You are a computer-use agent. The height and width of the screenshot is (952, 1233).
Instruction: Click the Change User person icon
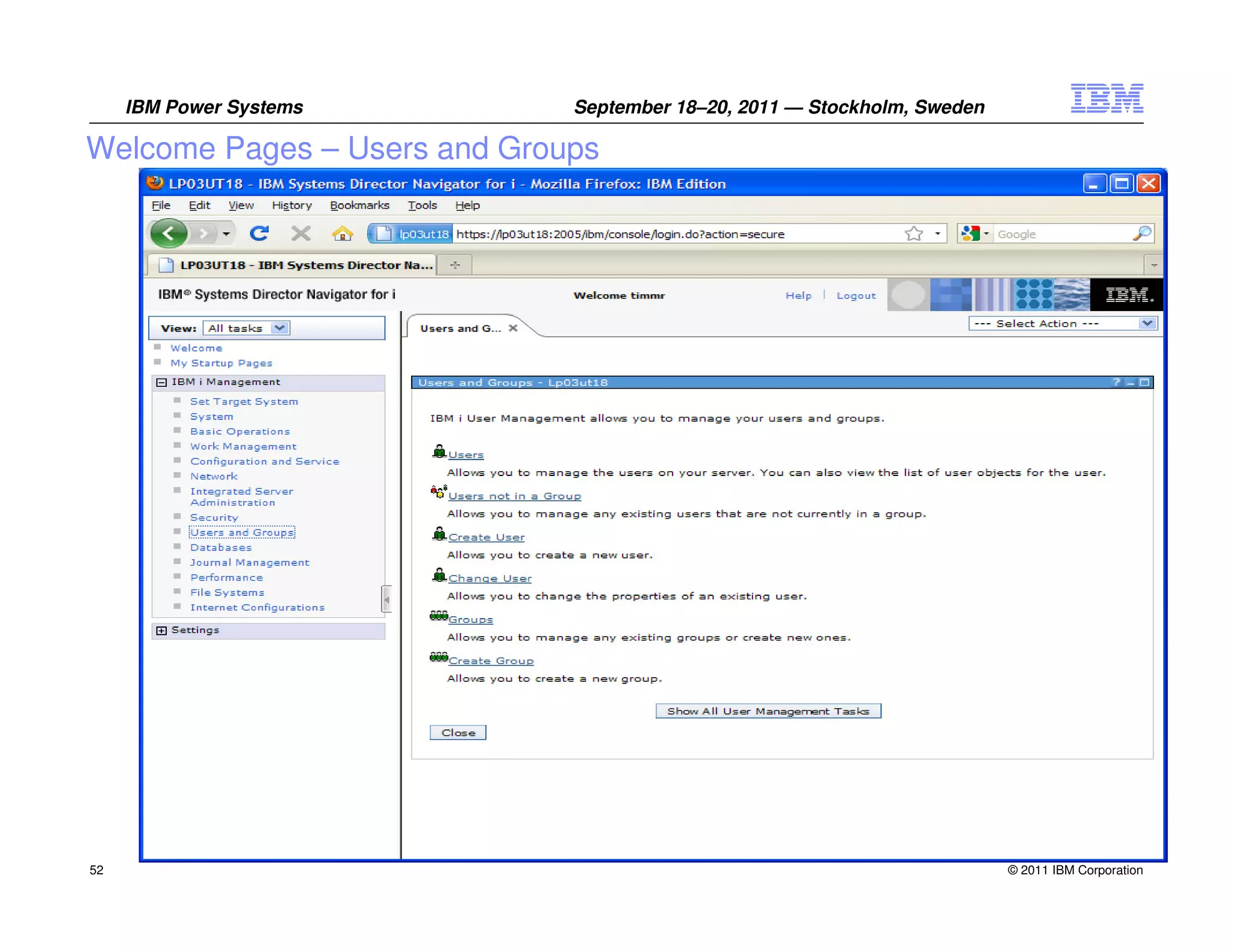[439, 575]
